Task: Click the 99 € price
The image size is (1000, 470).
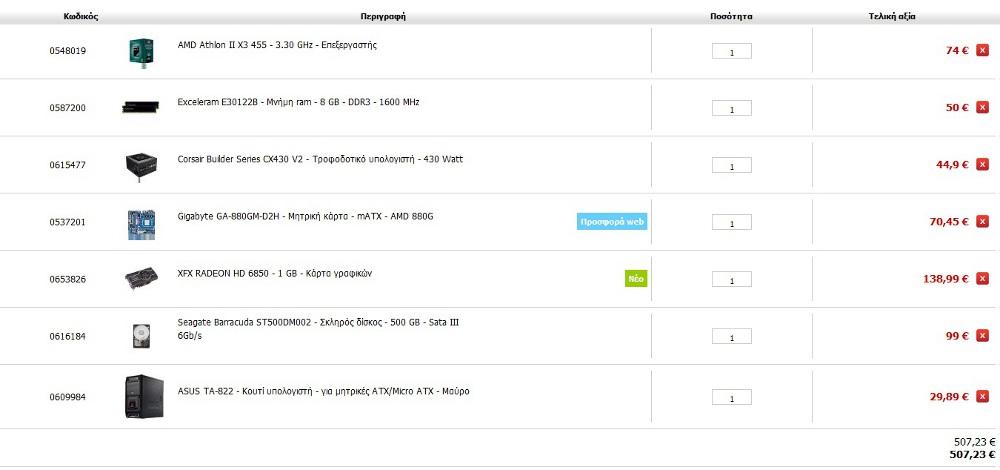Action: pos(957,336)
